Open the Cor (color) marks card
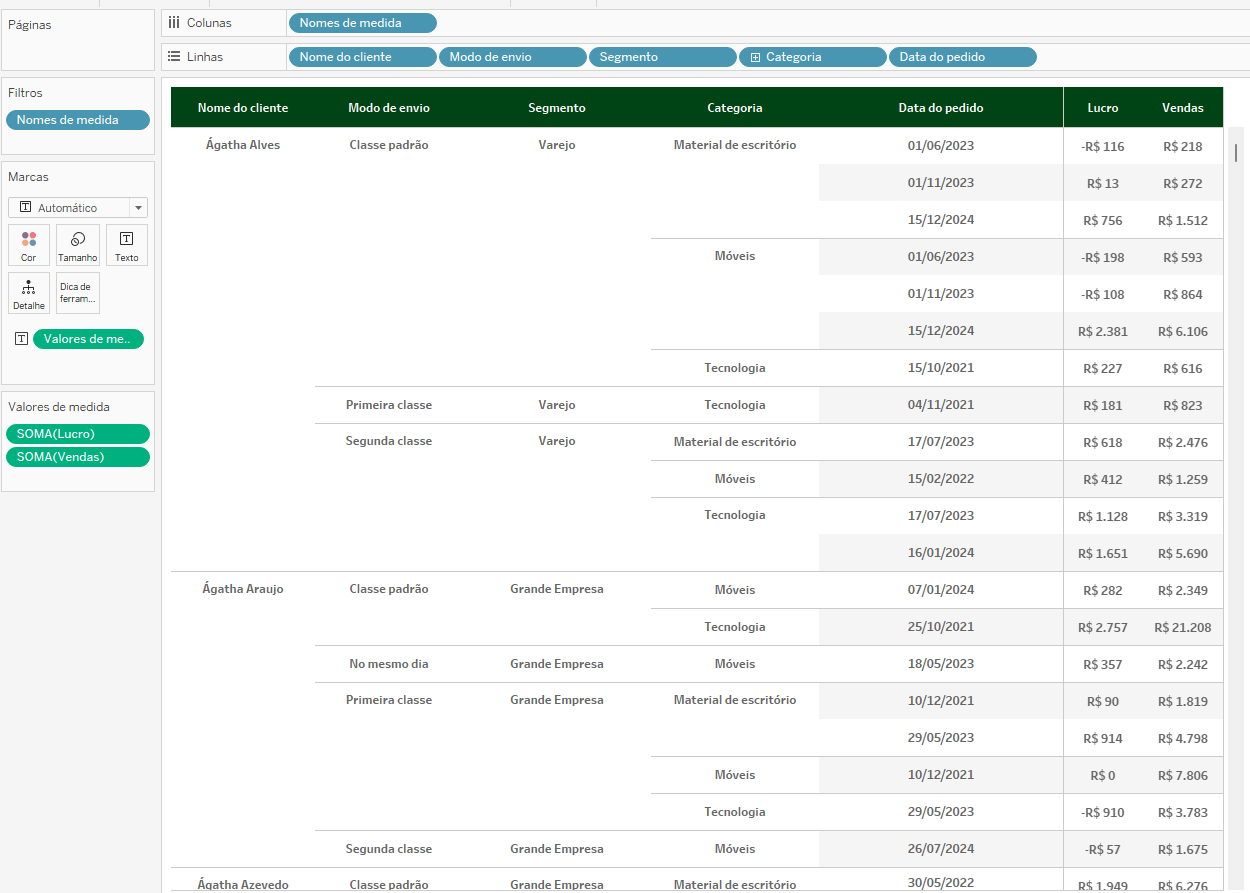The image size is (1250, 893). (x=28, y=245)
